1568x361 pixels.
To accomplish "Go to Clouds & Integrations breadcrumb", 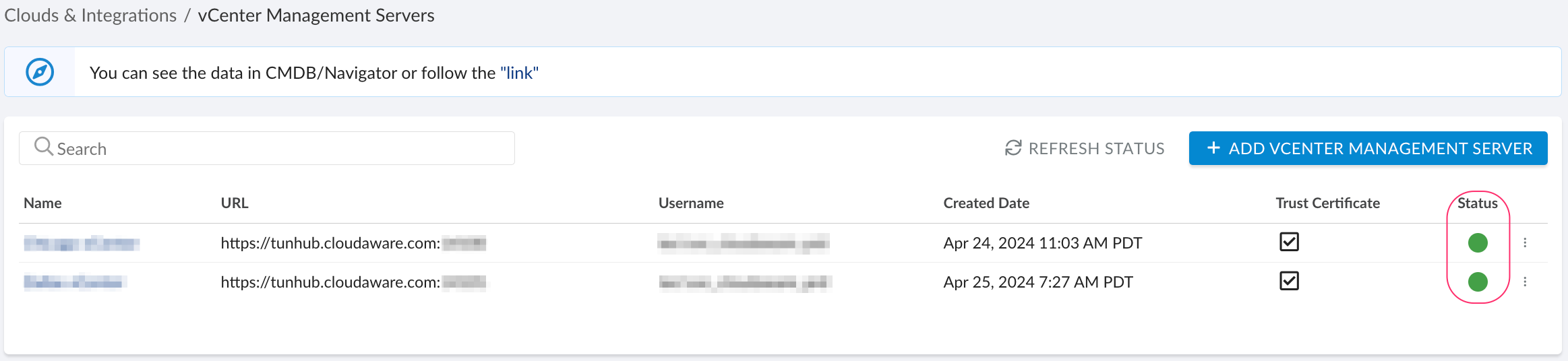I will pyautogui.click(x=90, y=15).
